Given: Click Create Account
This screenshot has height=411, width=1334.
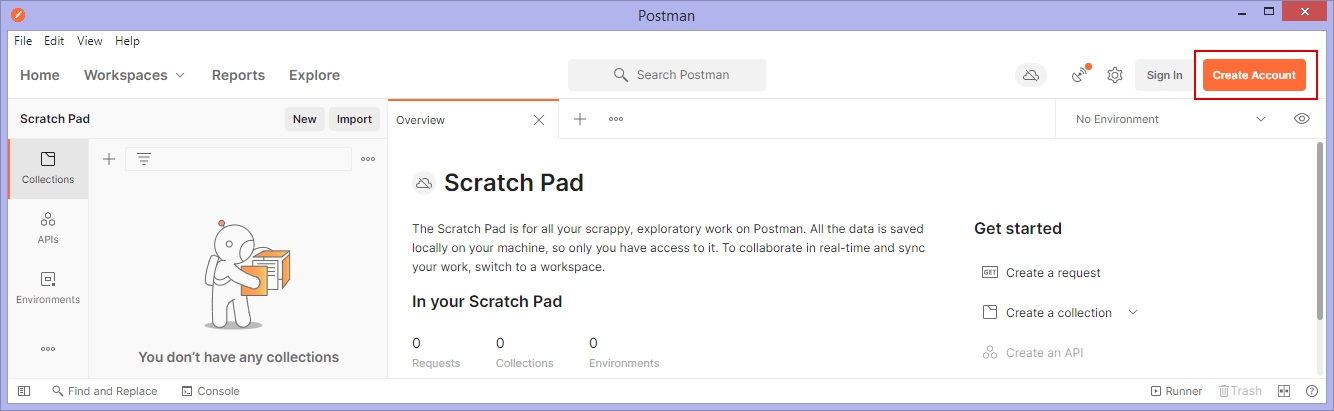Looking at the screenshot, I should click(x=1254, y=75).
